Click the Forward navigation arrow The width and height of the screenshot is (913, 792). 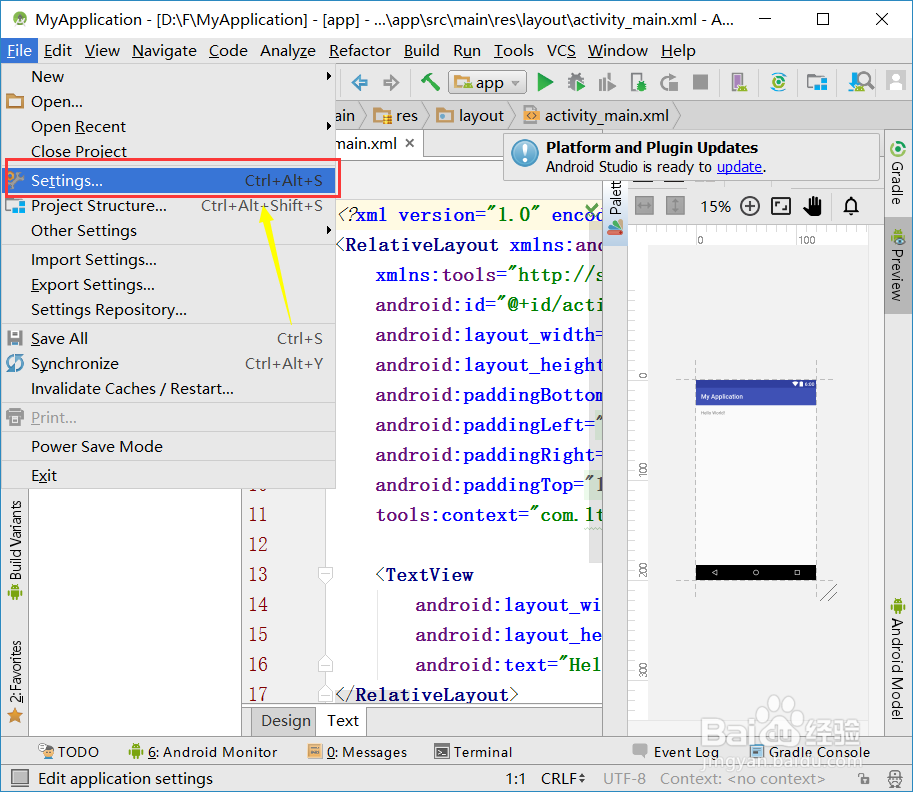point(391,83)
